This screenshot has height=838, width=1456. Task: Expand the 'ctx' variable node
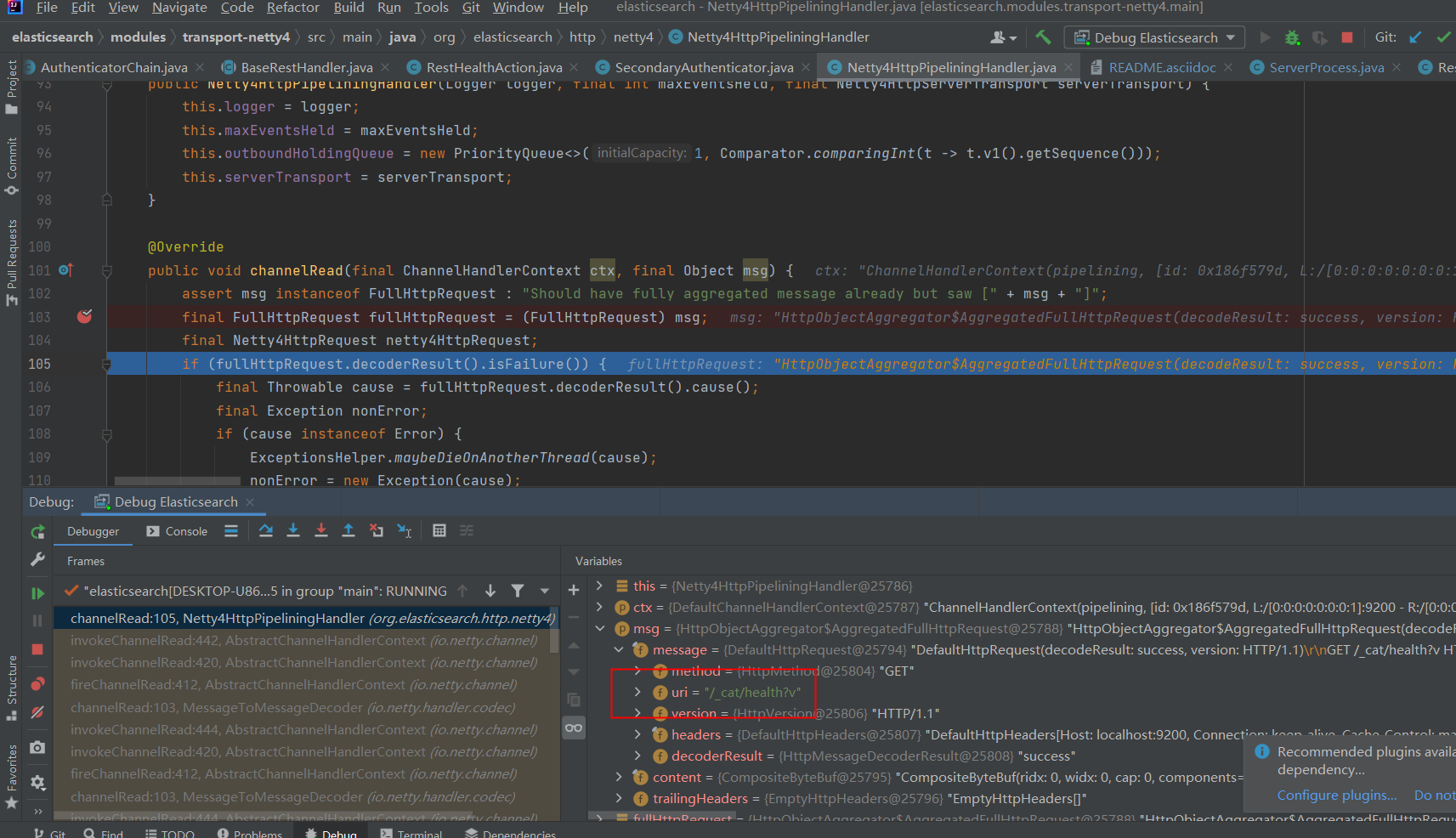tap(600, 607)
